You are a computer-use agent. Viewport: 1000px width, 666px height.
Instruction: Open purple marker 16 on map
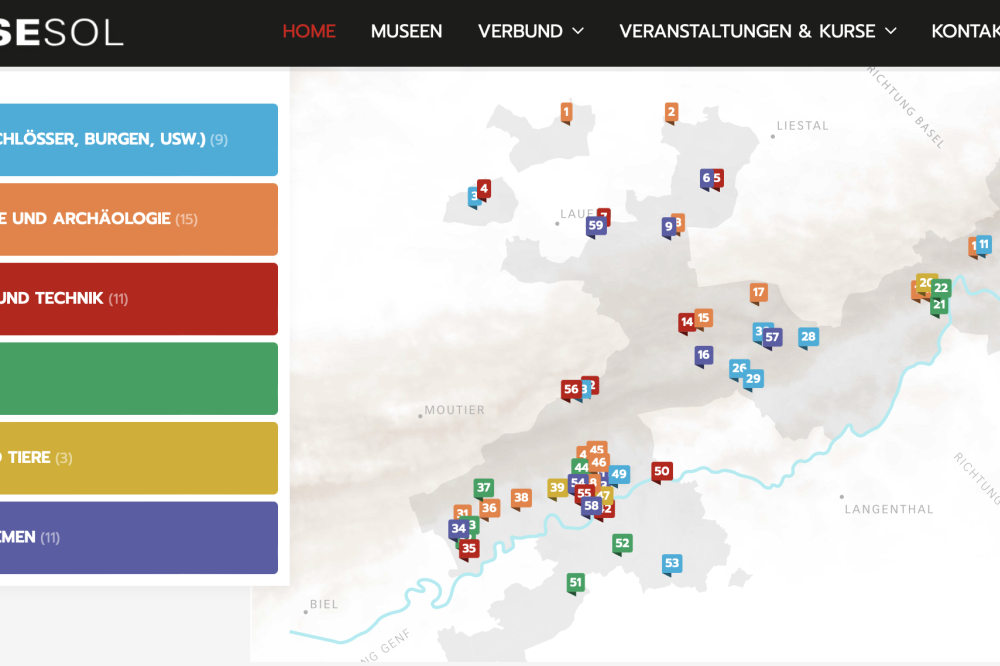click(x=704, y=355)
